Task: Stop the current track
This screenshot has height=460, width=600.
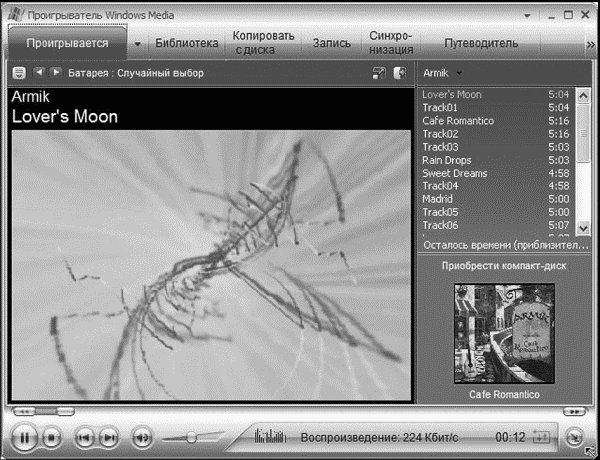Action: 53,437
